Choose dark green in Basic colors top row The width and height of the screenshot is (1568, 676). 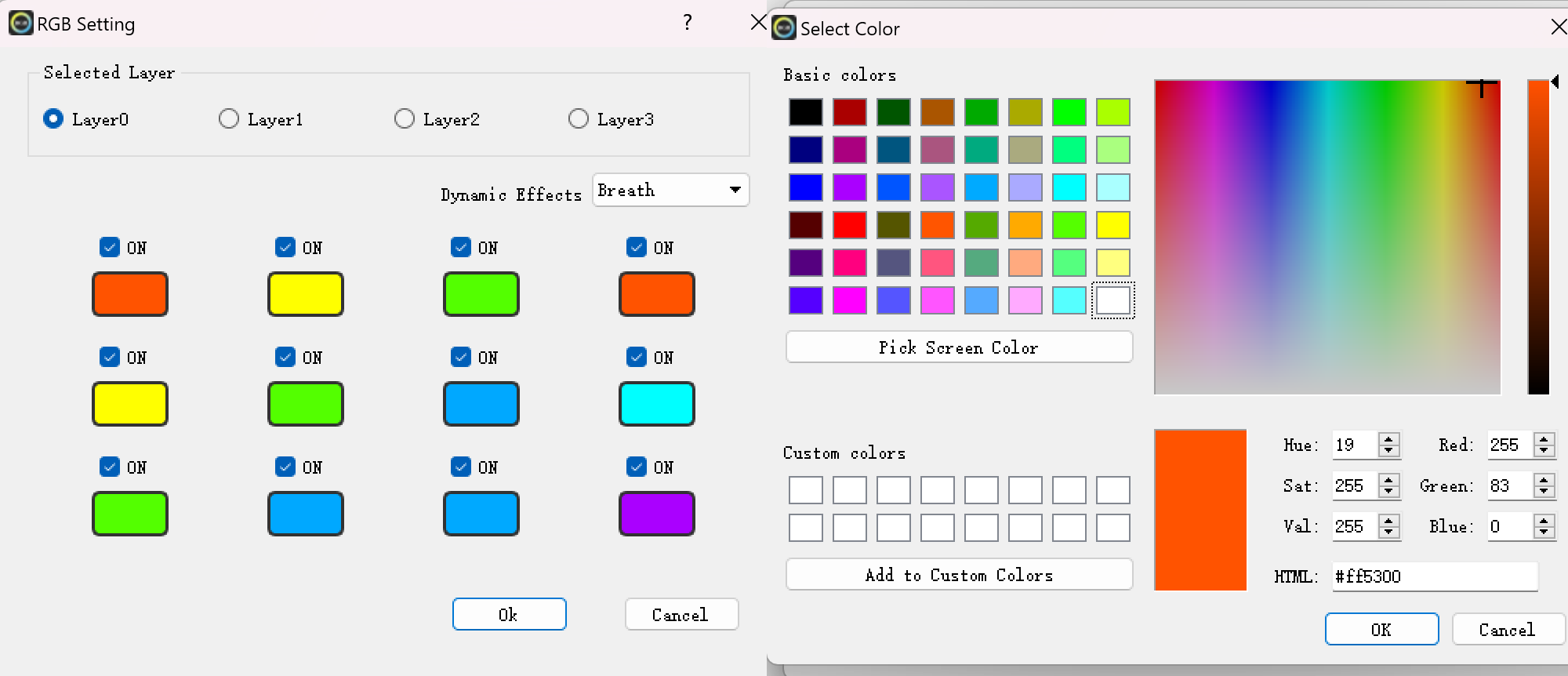pyautogui.click(x=894, y=112)
